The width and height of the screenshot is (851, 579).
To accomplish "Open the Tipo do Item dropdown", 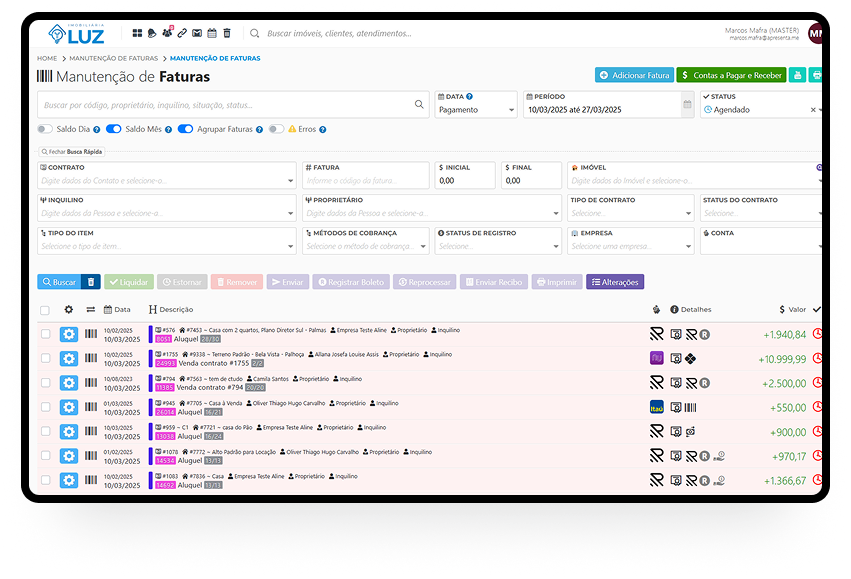I will click(167, 241).
